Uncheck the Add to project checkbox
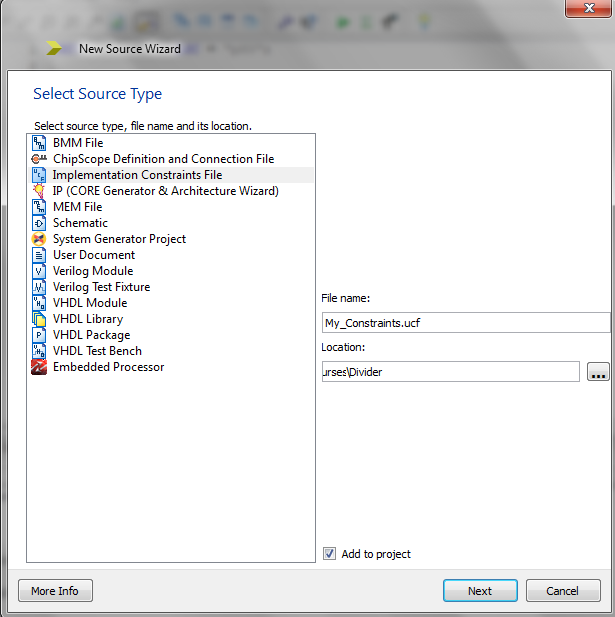 tap(330, 554)
